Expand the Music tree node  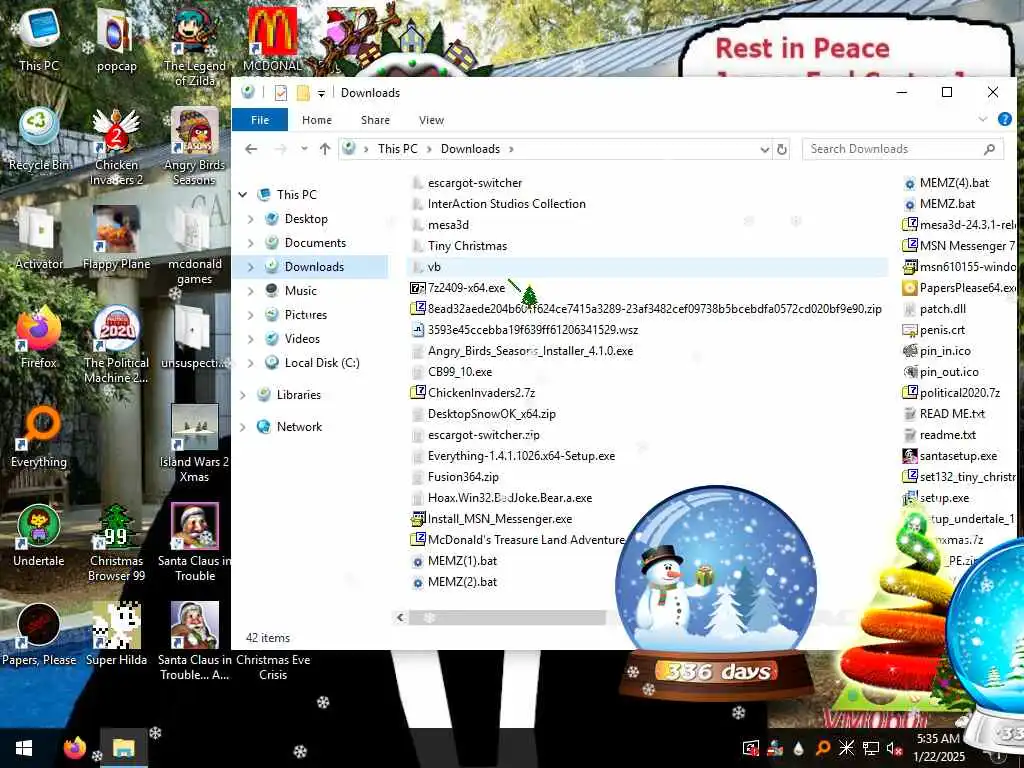coord(251,291)
